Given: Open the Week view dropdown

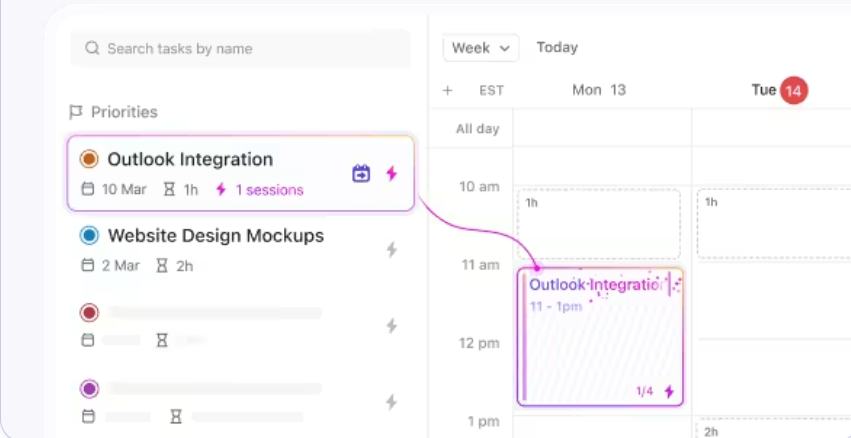Looking at the screenshot, I should click(481, 48).
